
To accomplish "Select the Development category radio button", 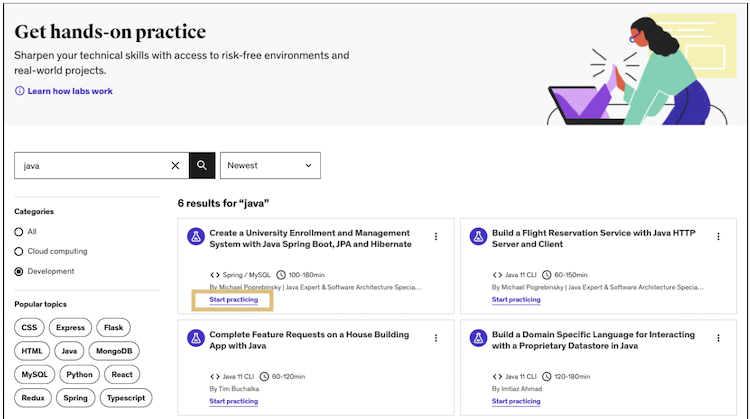I will (19, 271).
